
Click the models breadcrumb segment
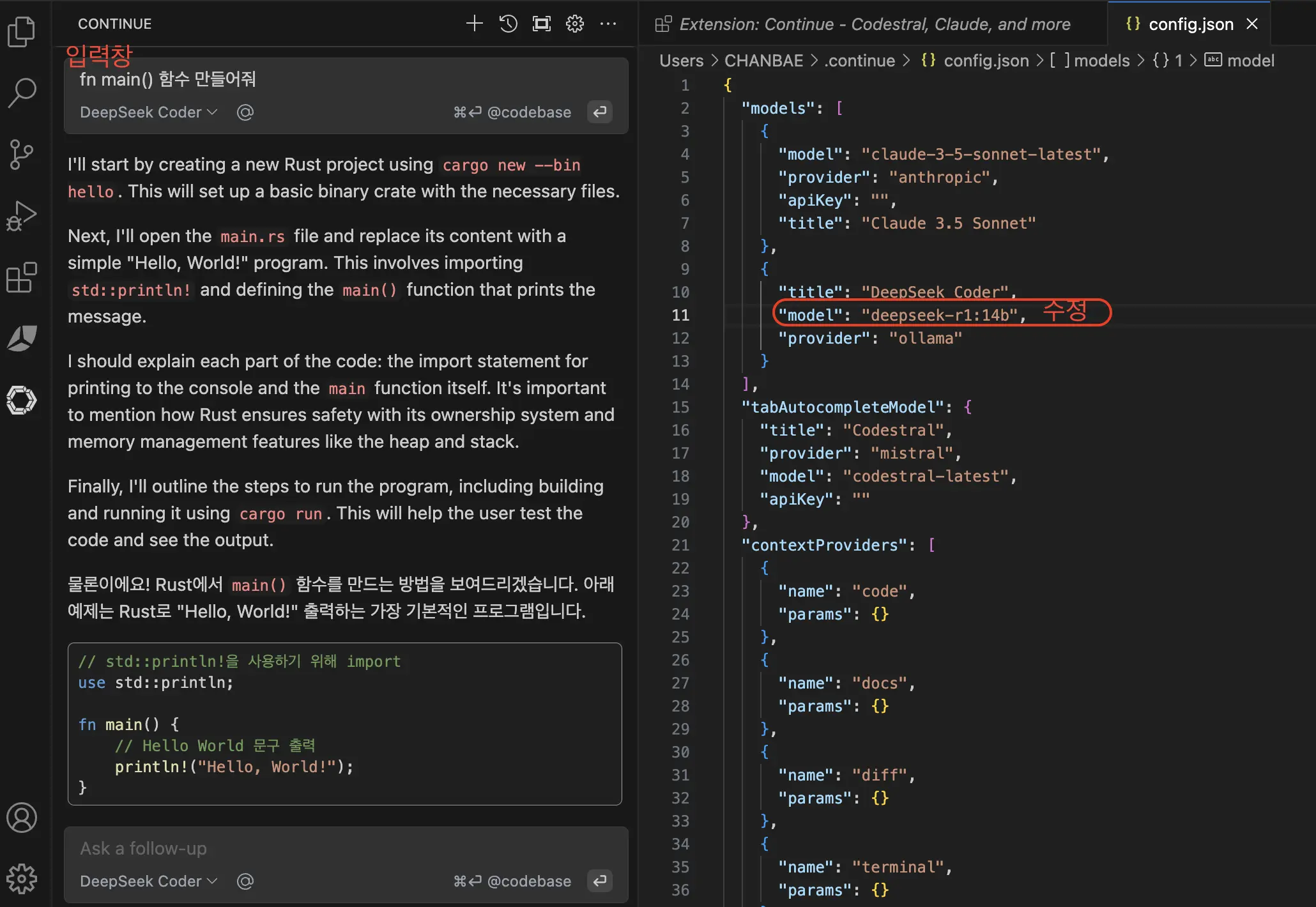click(1101, 61)
